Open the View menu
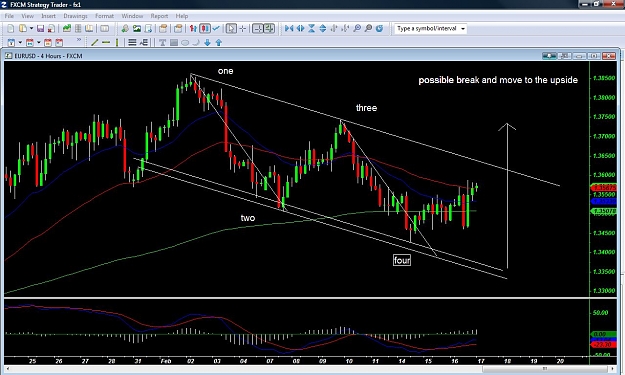The width and height of the screenshot is (625, 375). click(x=28, y=16)
